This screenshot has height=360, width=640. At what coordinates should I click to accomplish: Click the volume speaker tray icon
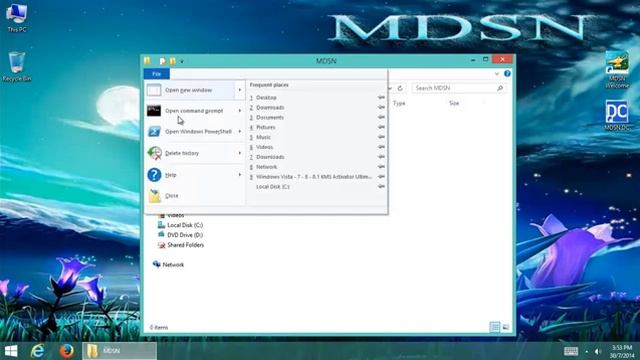[x=598, y=351]
